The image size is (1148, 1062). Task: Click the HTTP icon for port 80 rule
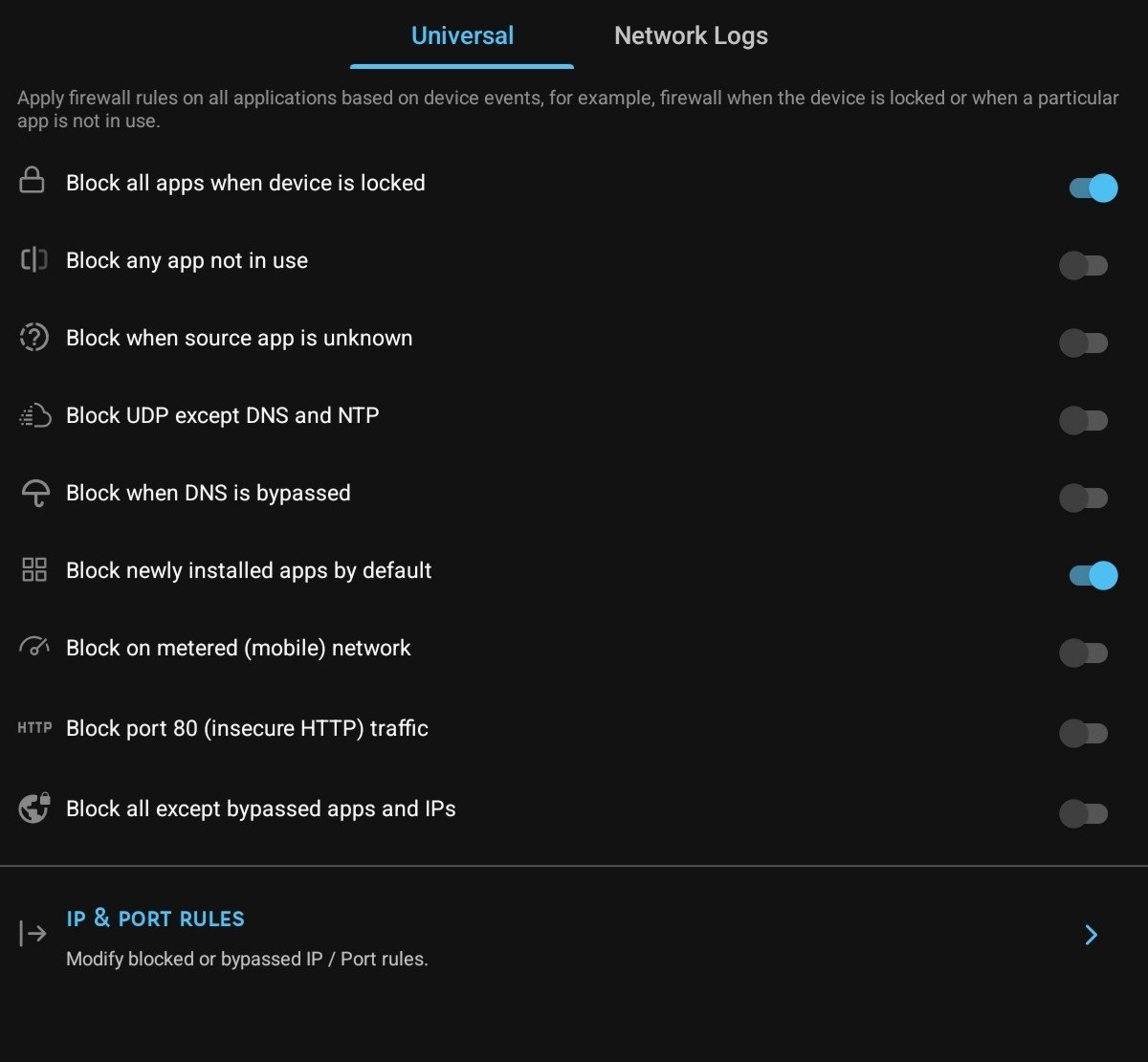(34, 728)
